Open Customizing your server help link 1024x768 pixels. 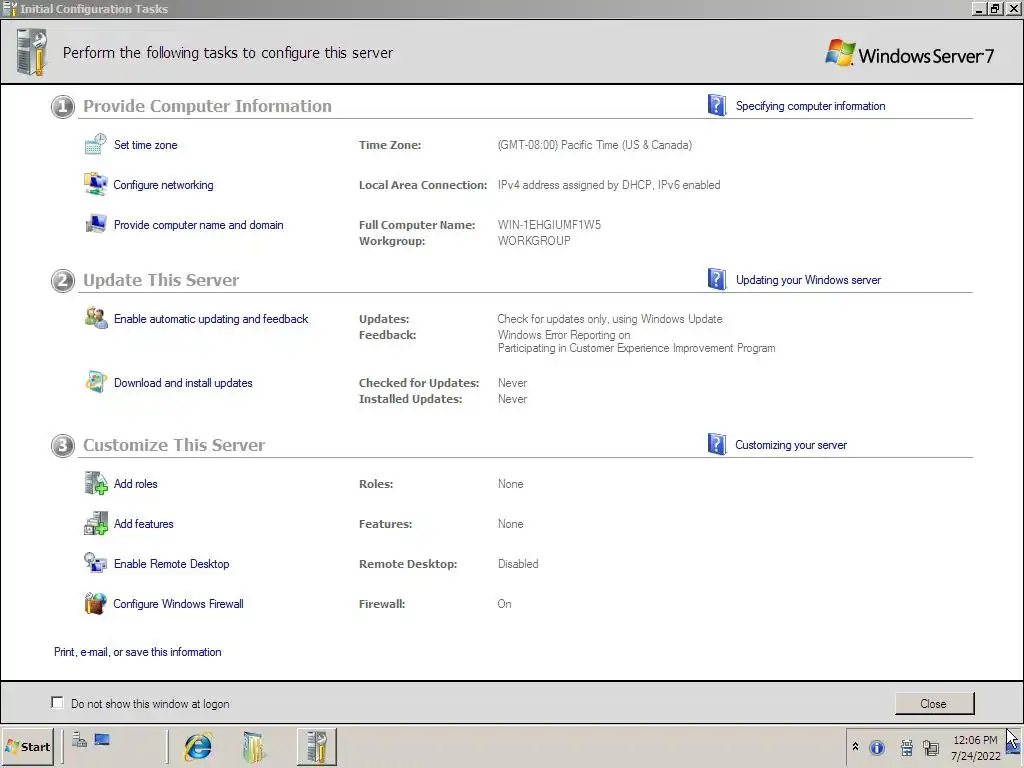[x=791, y=445]
